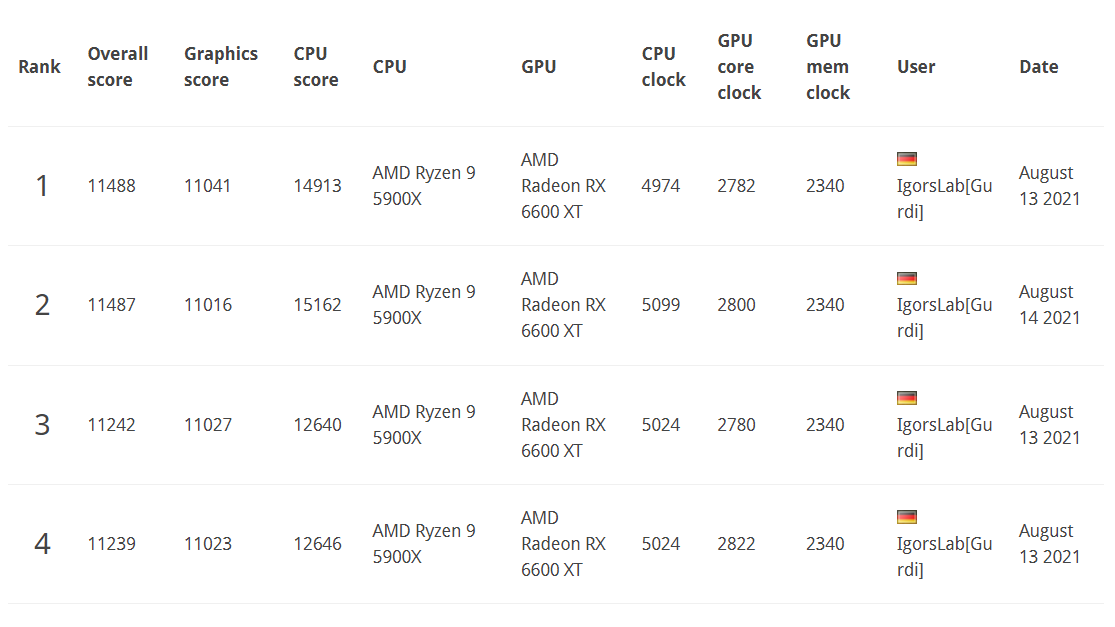Open IgorsLab[Gurdi] user link in rank 1 row

coord(944,198)
